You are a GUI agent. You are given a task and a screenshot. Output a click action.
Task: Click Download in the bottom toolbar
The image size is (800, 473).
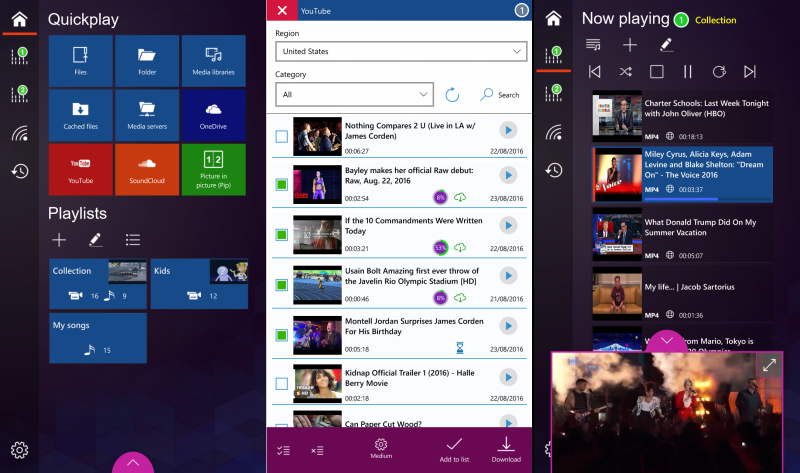click(506, 450)
